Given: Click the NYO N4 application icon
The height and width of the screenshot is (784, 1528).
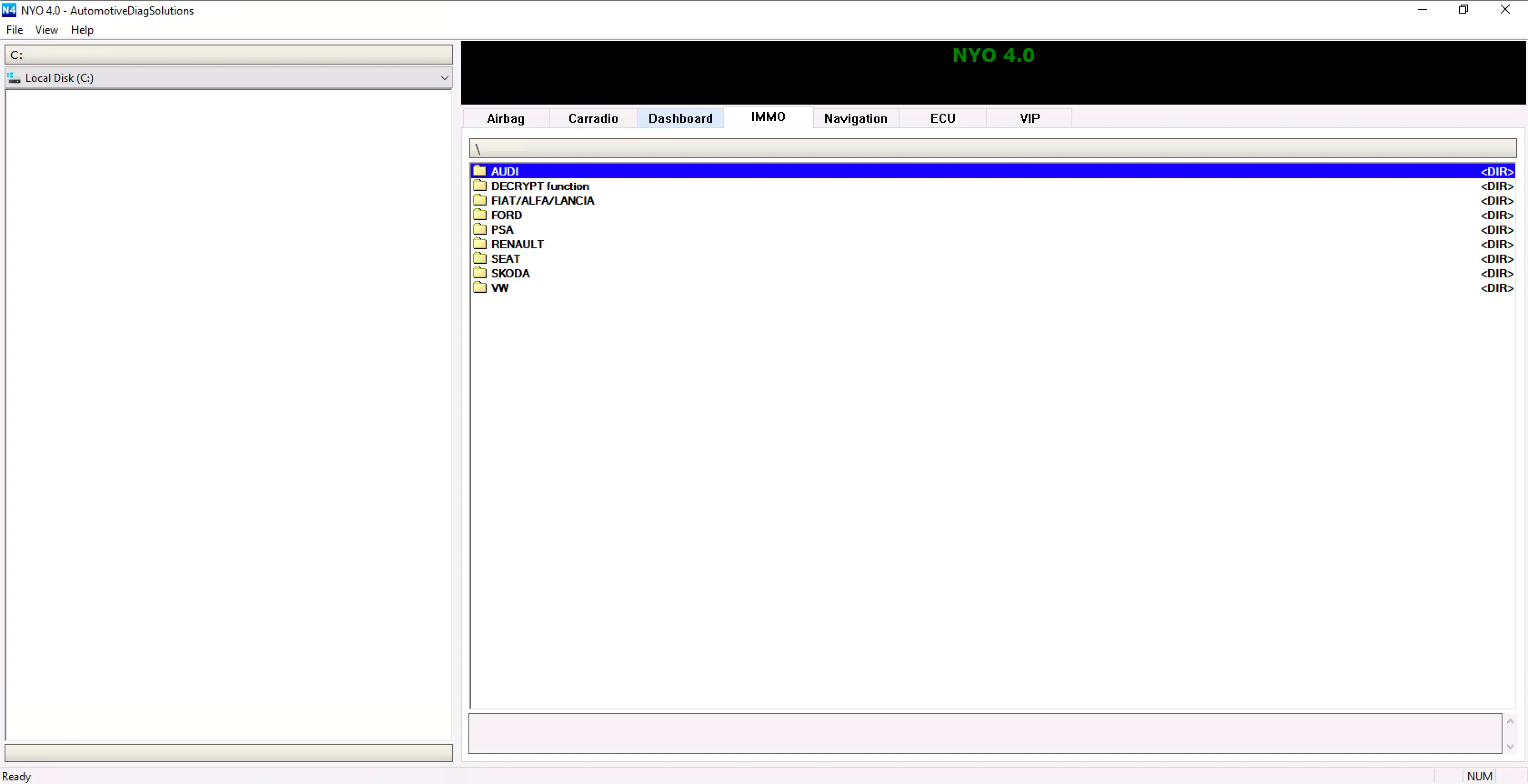Looking at the screenshot, I should 9,10.
